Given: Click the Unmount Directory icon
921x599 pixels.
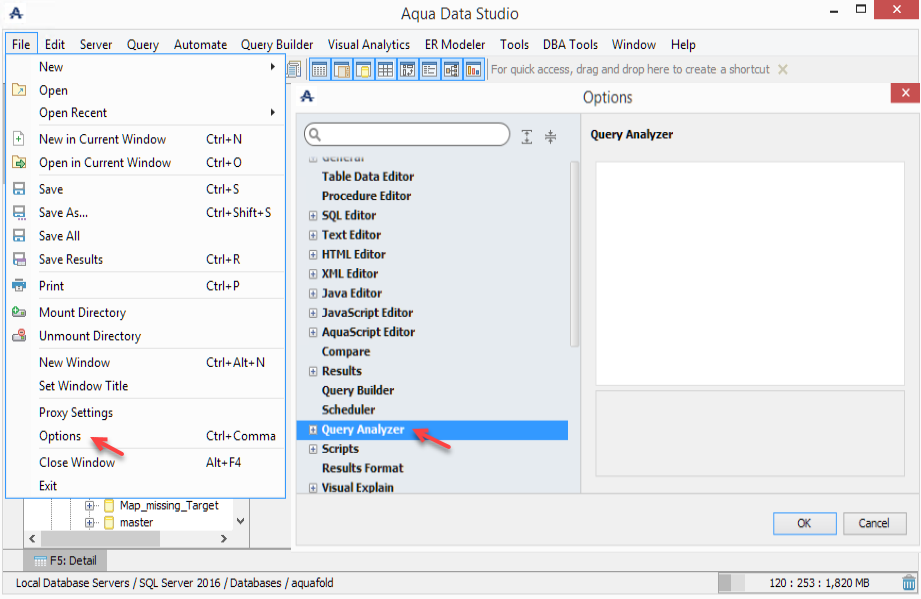Looking at the screenshot, I should point(19,335).
